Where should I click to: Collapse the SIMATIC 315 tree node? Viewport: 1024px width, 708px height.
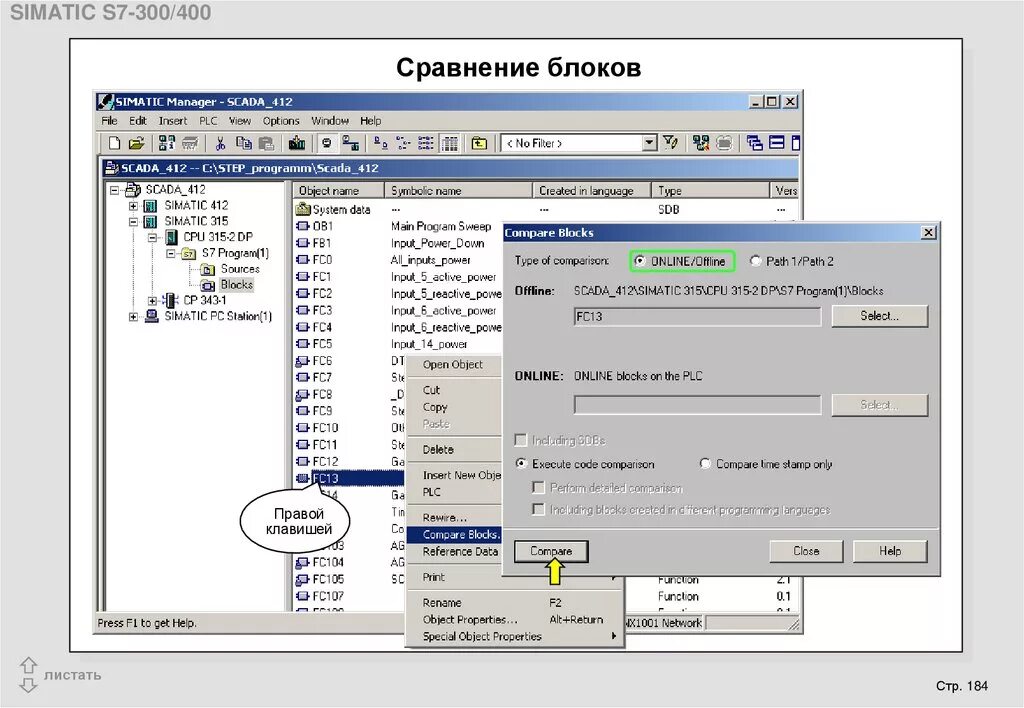[133, 222]
